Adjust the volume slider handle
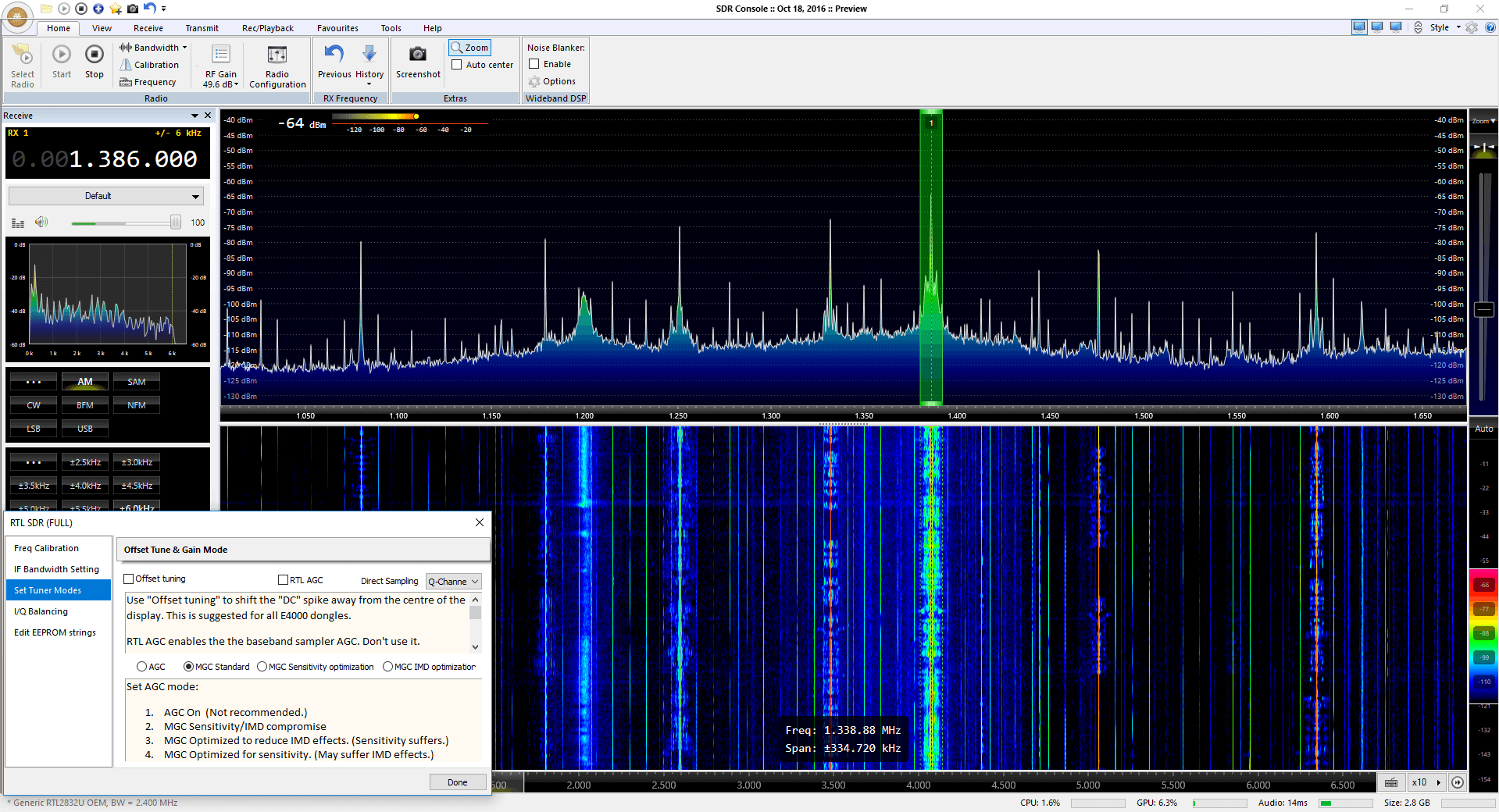 point(176,223)
